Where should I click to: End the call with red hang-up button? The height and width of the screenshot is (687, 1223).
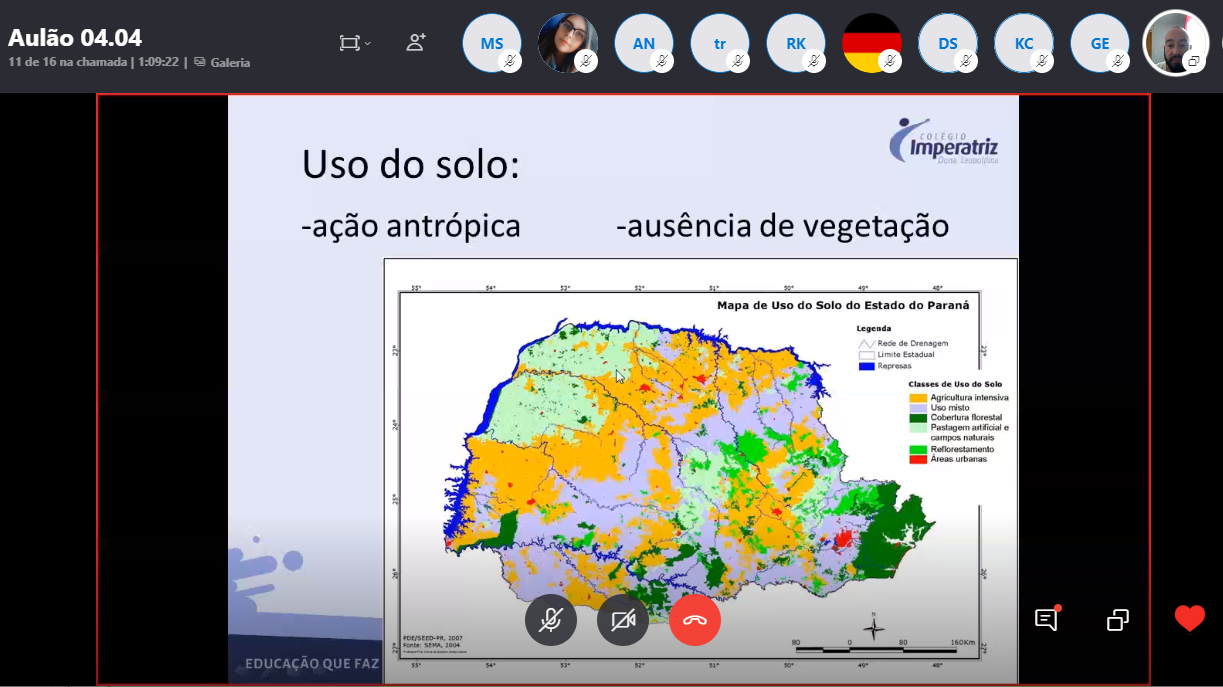point(695,620)
